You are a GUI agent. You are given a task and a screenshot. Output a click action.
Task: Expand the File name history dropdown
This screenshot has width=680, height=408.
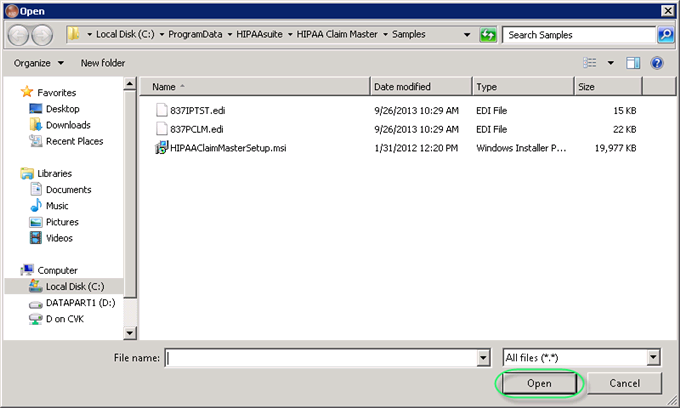point(481,357)
